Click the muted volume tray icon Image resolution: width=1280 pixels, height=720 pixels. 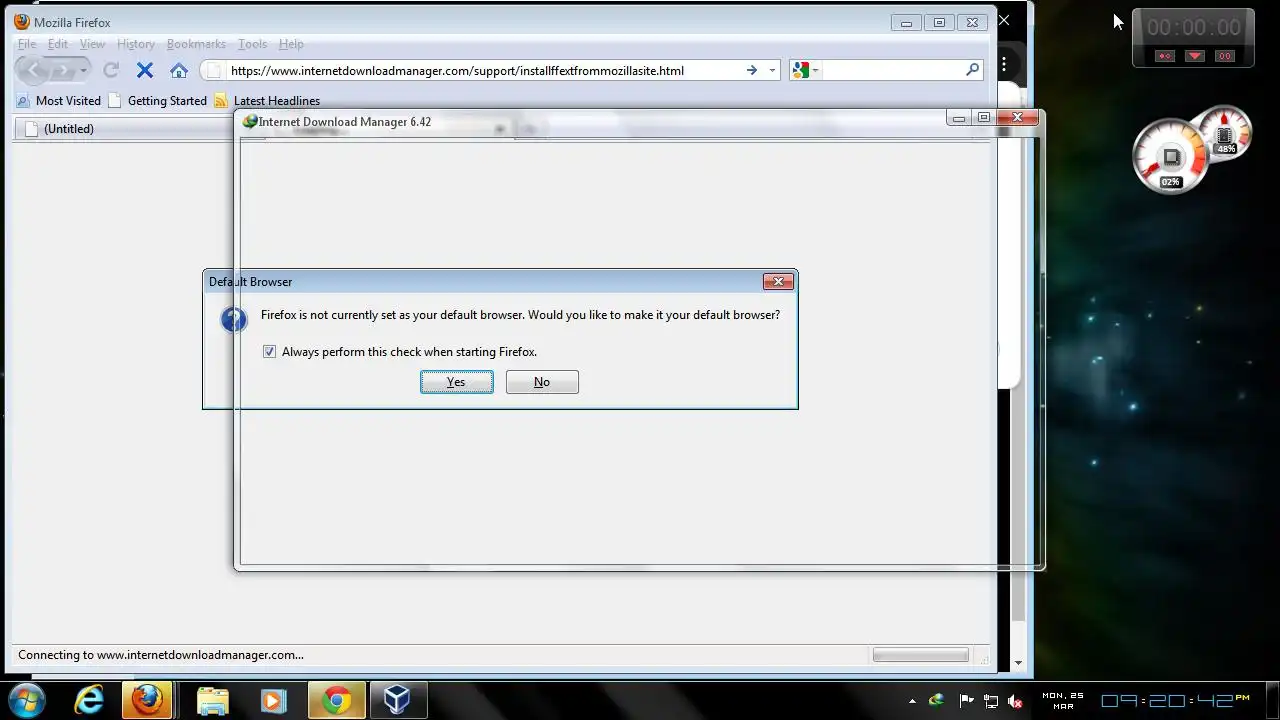1016,701
